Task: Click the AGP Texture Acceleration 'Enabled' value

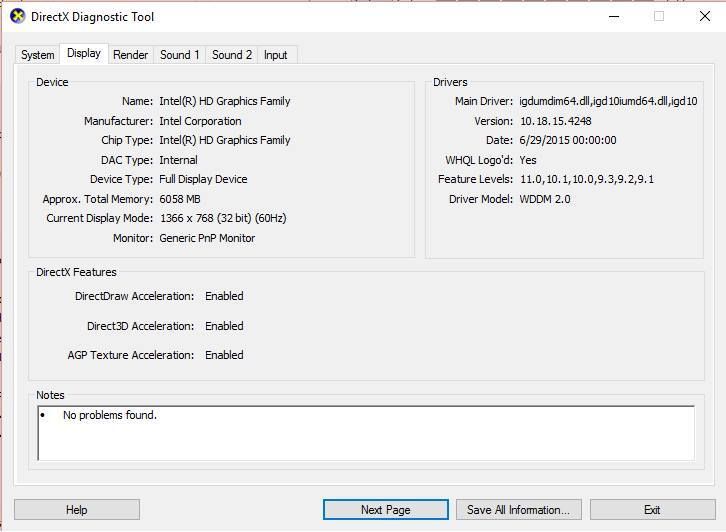Action: [x=224, y=355]
